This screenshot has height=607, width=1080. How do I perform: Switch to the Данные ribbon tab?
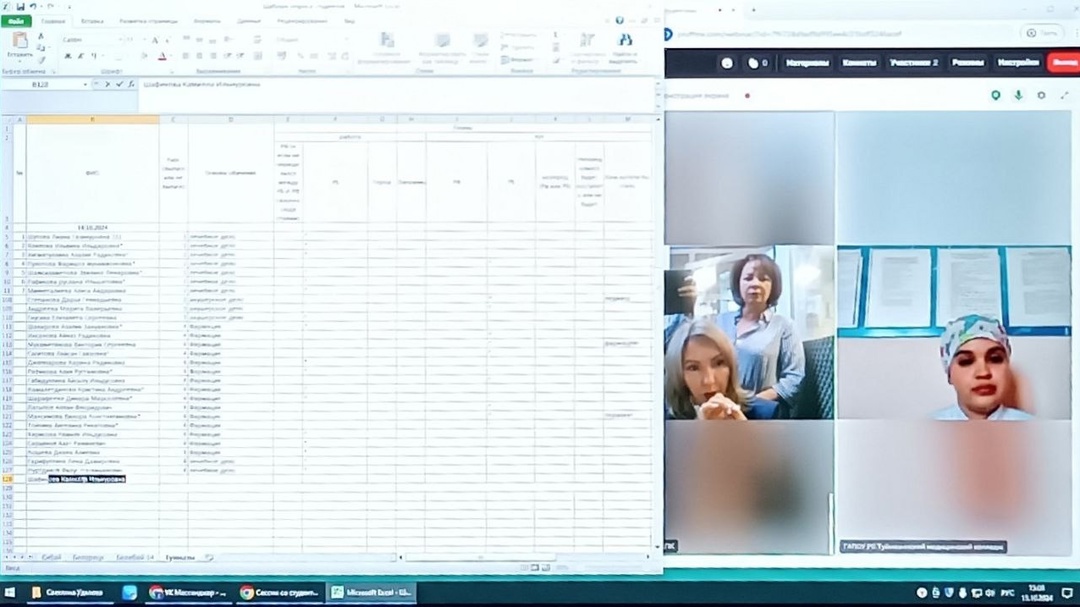click(x=249, y=21)
